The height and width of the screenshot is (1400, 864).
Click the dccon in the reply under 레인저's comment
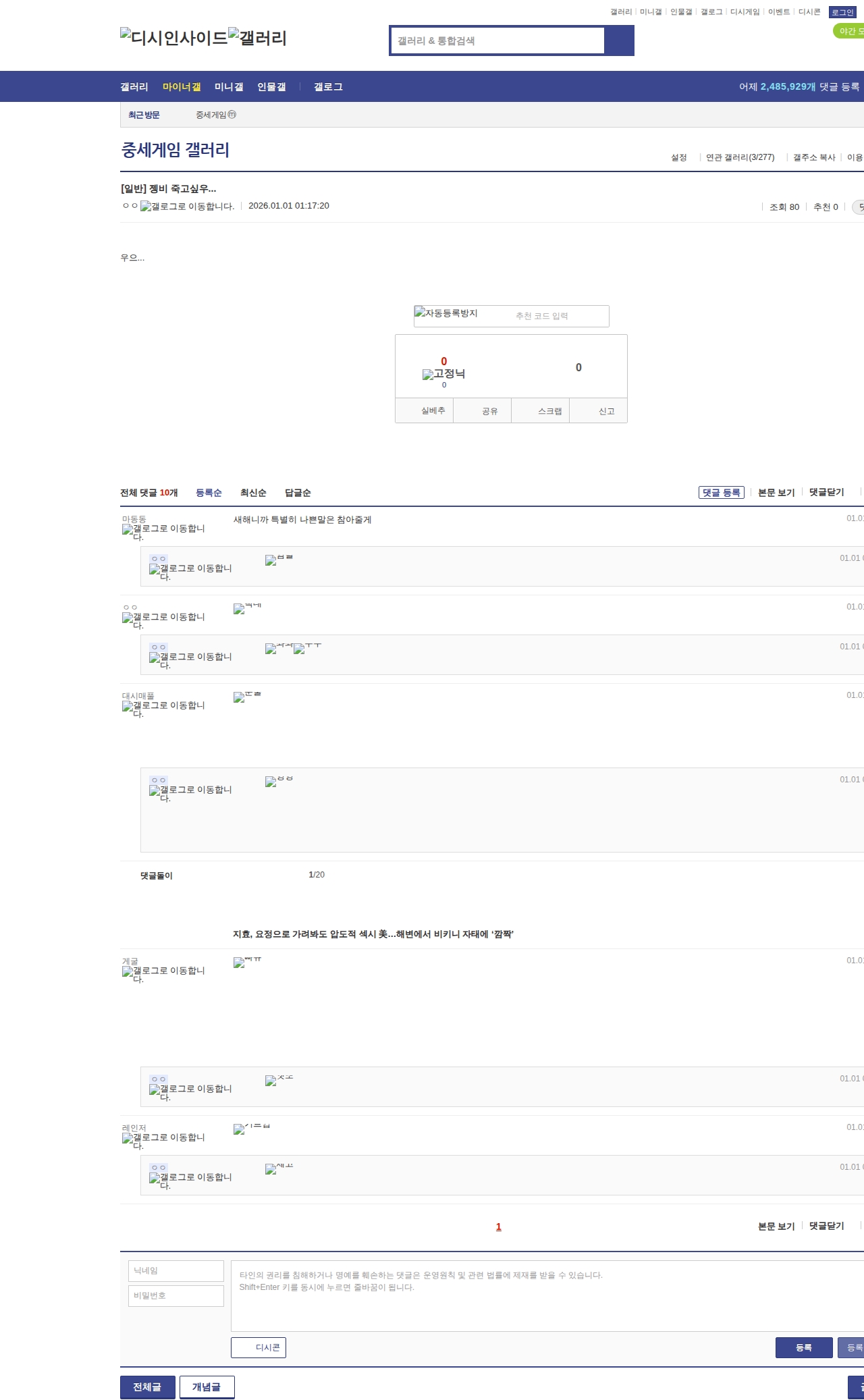[x=279, y=1168]
